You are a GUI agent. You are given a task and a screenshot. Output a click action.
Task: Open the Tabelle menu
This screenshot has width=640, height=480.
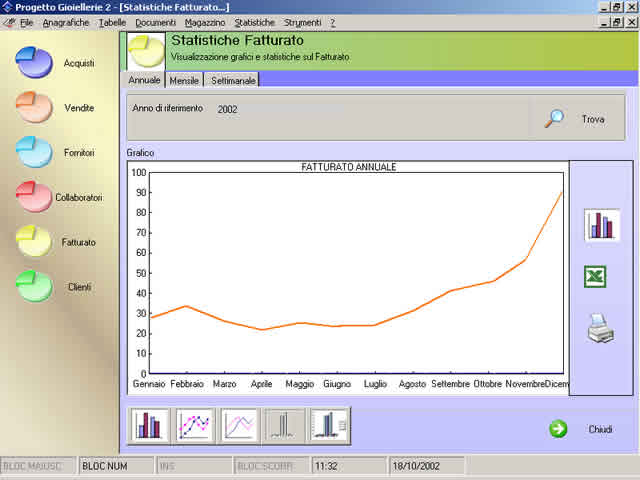[x=112, y=23]
